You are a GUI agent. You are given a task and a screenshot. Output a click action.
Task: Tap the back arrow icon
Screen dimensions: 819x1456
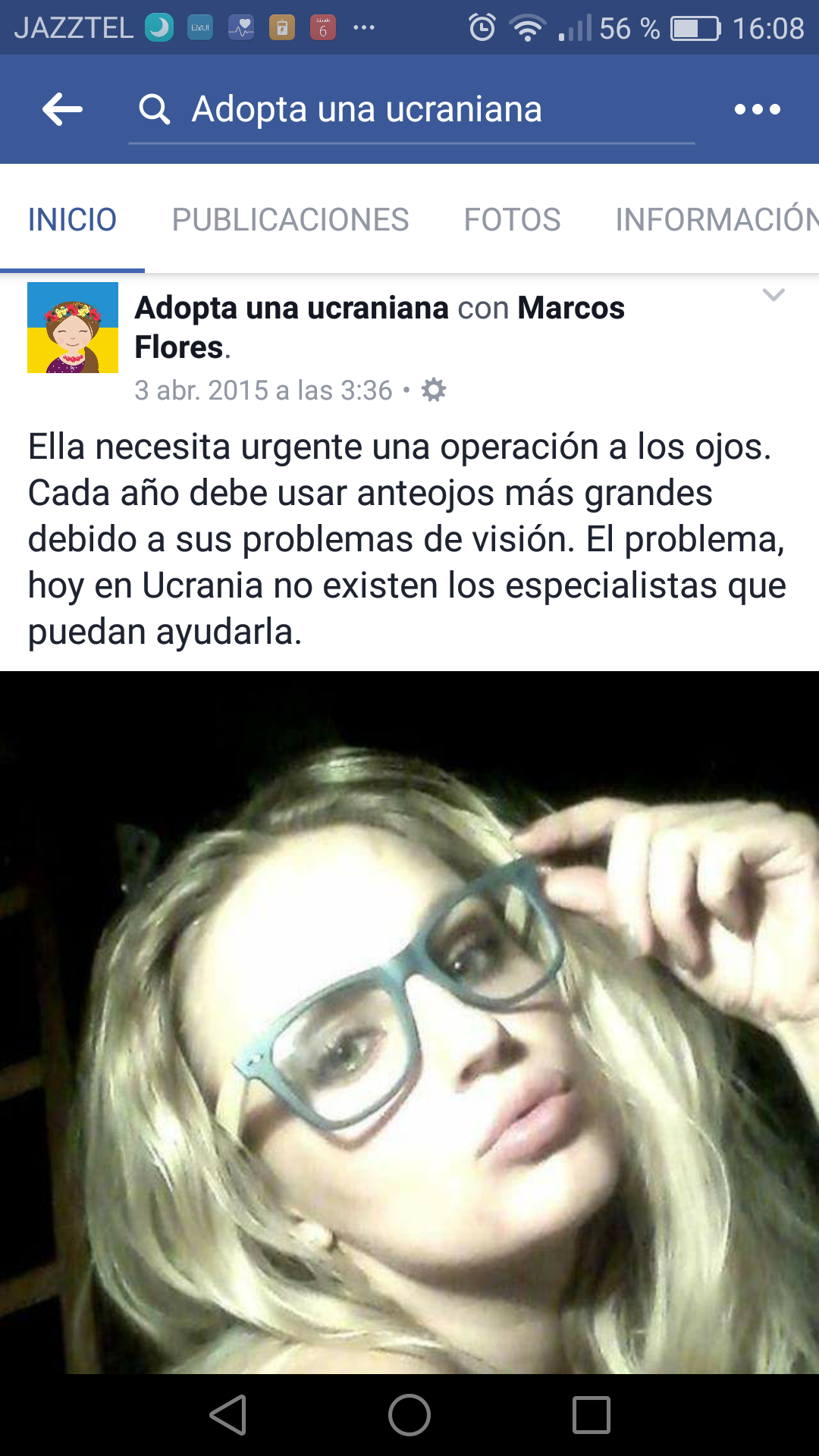(62, 109)
